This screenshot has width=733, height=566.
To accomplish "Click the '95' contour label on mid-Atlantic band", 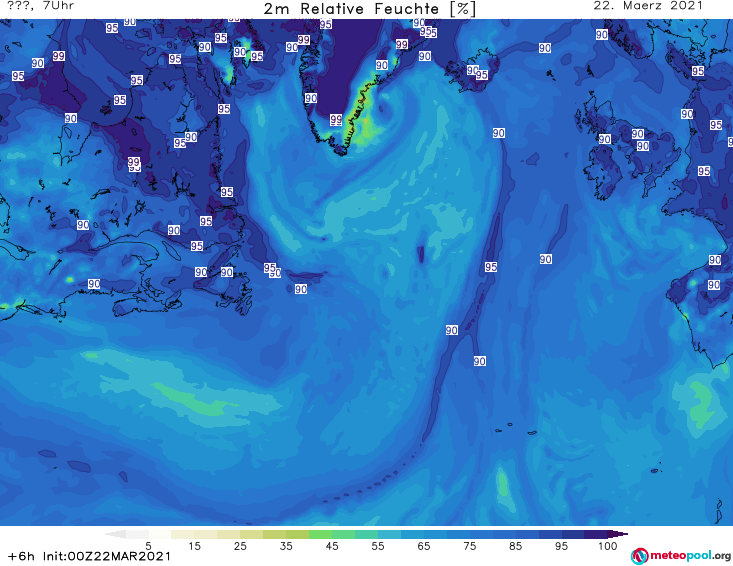I will click(490, 267).
